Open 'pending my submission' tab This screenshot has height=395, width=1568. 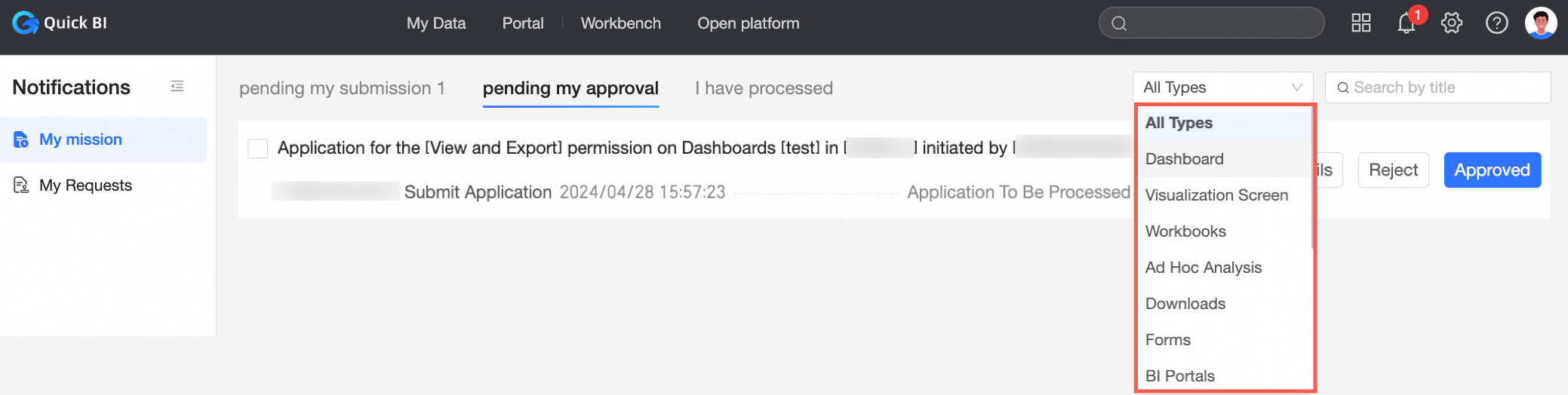tap(342, 88)
